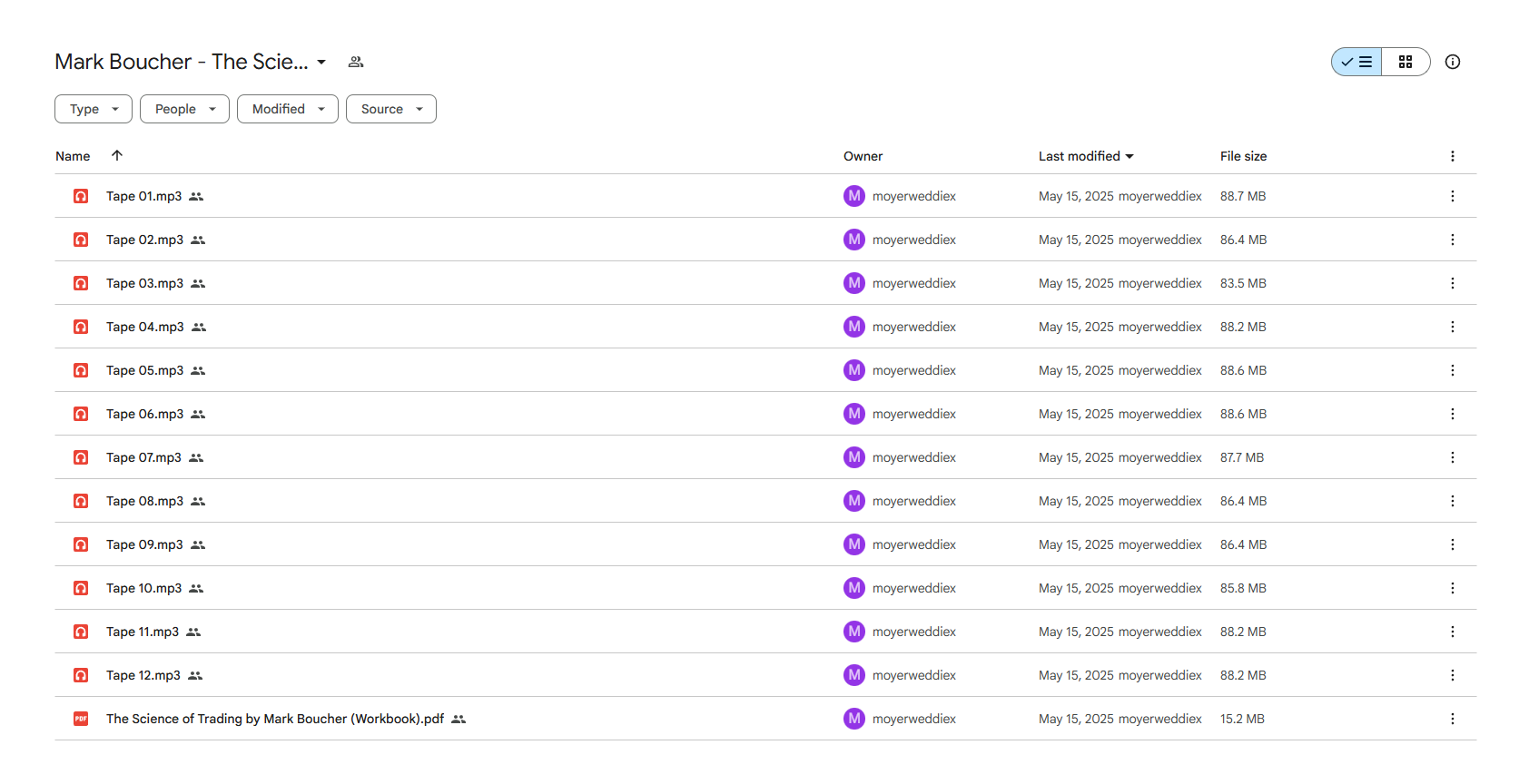The height and width of the screenshot is (784, 1529).
Task: Select the Tape 01.mp3 file name
Action: tap(143, 196)
